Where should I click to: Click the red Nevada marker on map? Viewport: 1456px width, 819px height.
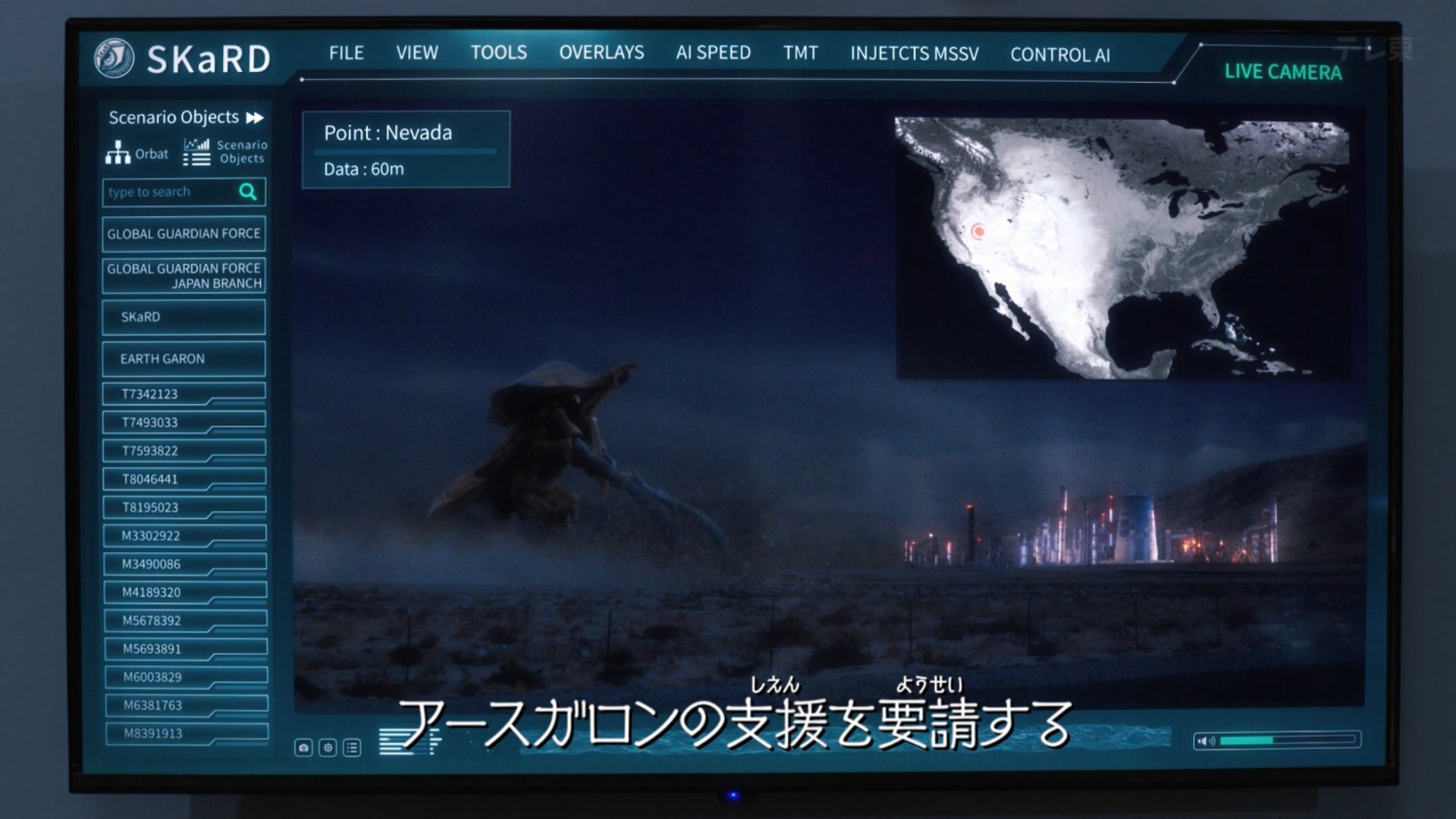(x=978, y=231)
